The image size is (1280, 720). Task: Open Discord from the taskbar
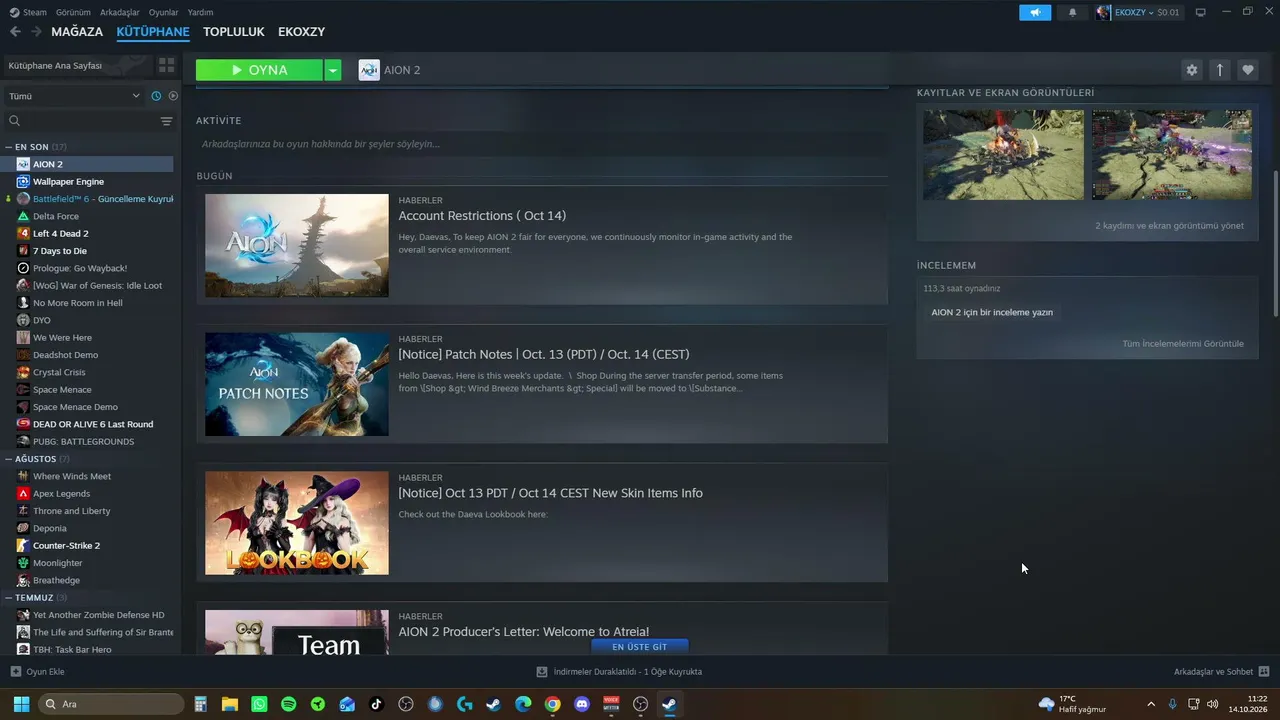pyautogui.click(x=582, y=704)
